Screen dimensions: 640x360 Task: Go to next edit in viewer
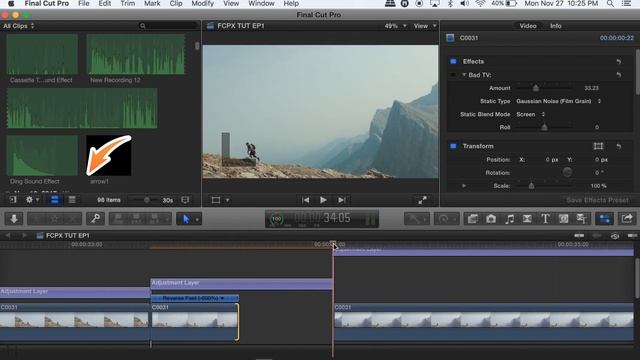[342, 200]
